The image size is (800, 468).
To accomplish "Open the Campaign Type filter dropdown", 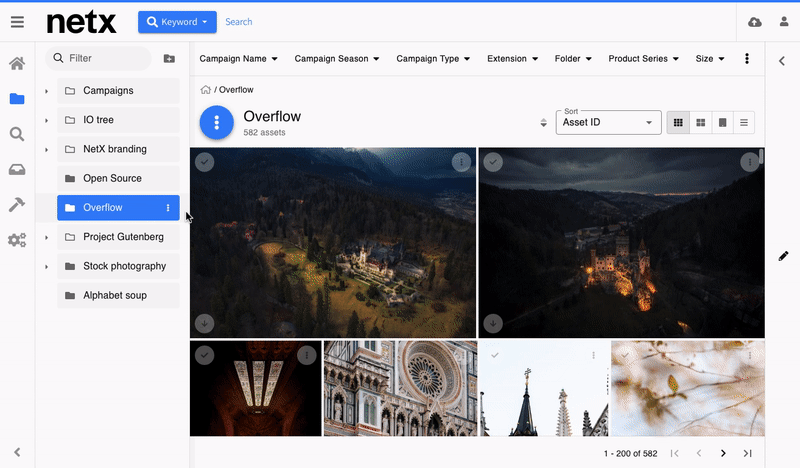I will click(433, 59).
